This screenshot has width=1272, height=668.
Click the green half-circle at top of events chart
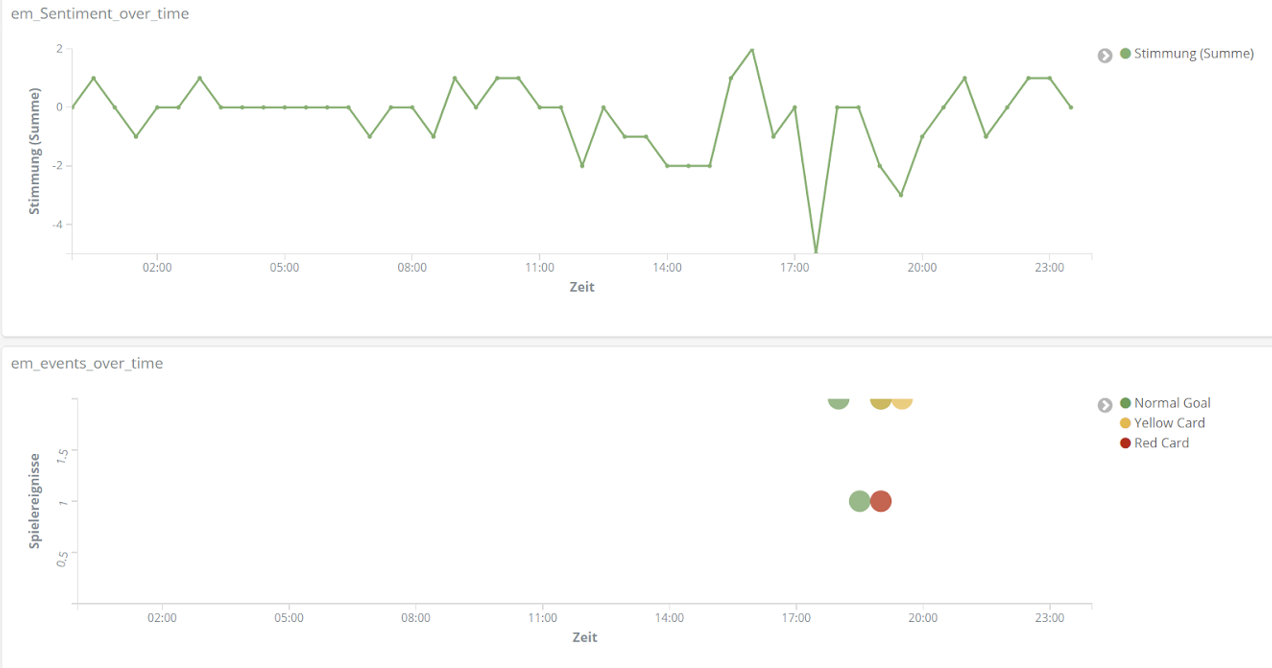[838, 402]
